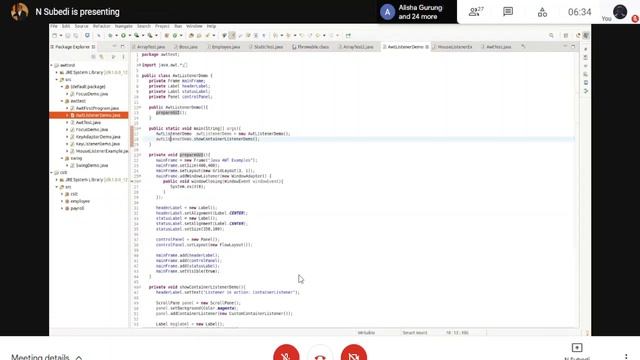
Task: Open the File menu in Eclipse
Action: [x=54, y=26]
